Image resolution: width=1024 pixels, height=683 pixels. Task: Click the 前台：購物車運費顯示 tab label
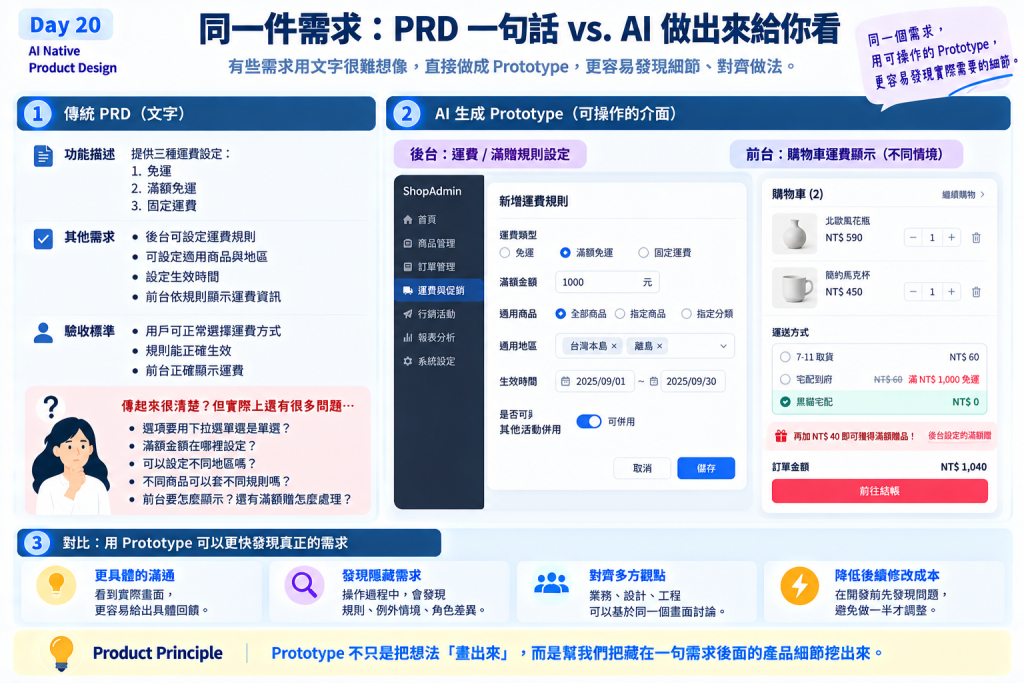pos(846,155)
